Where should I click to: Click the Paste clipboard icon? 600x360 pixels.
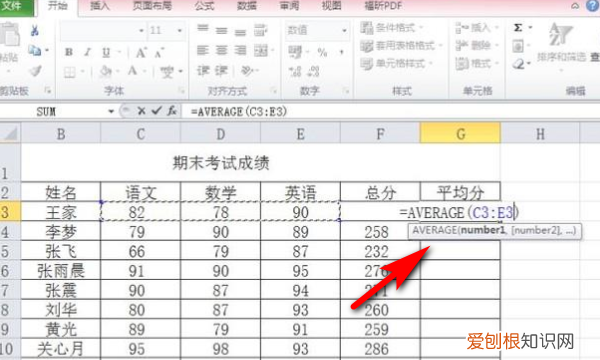[x=10, y=35]
